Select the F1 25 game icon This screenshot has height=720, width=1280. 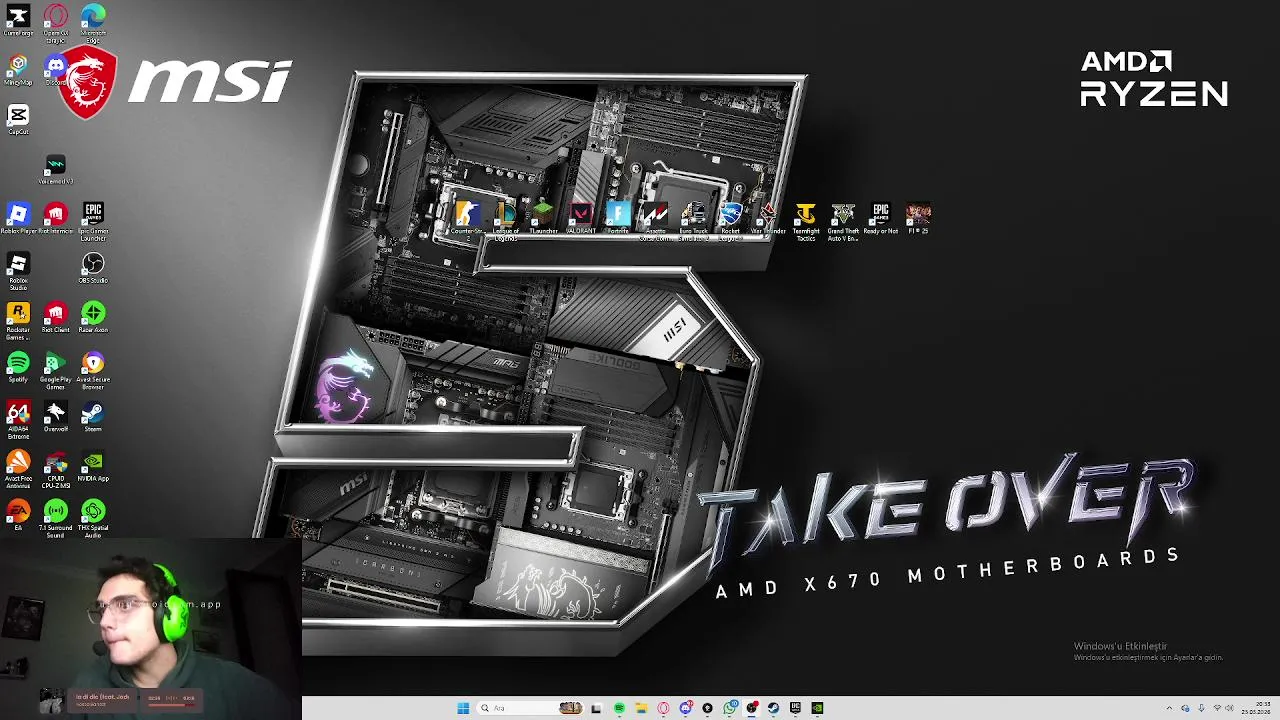tap(918, 218)
